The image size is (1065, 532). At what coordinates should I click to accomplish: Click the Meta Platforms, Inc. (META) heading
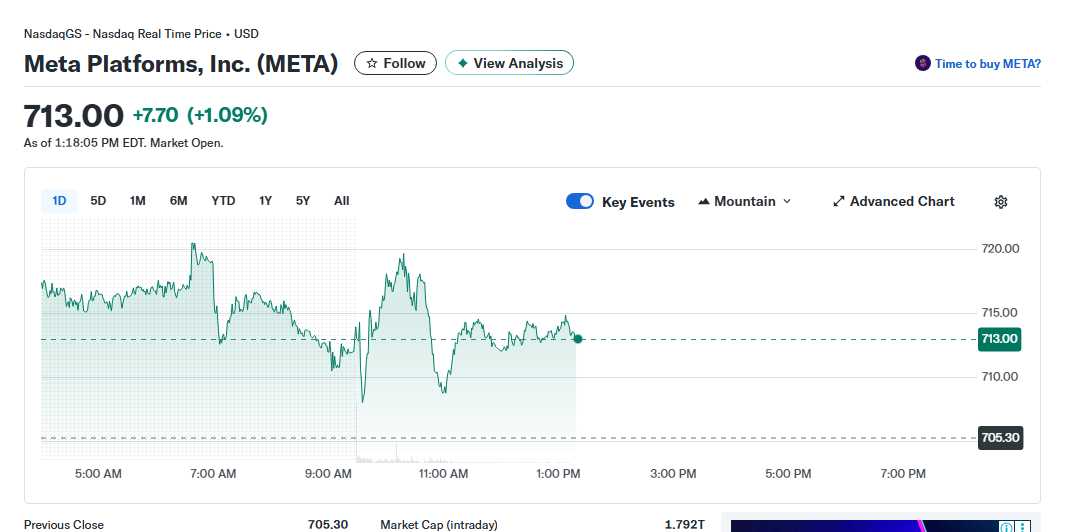(x=181, y=64)
